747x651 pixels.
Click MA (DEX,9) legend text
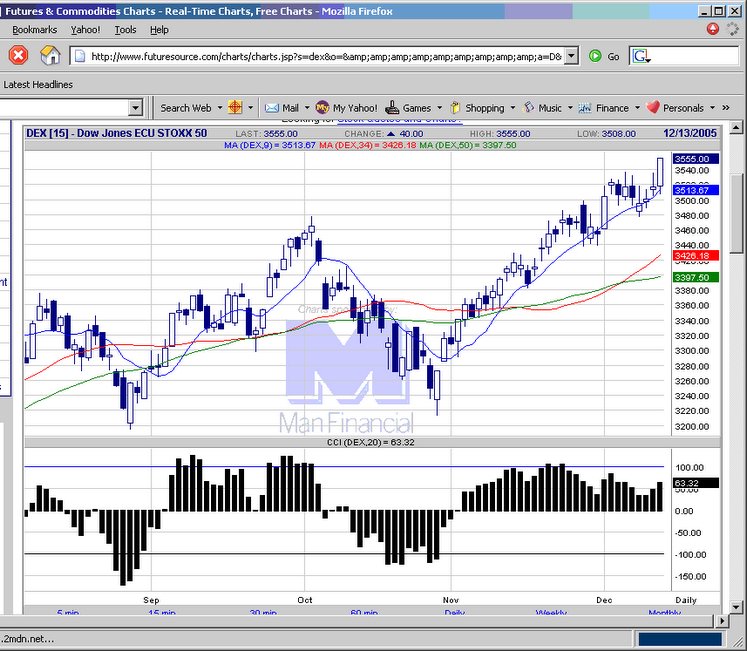(x=270, y=145)
